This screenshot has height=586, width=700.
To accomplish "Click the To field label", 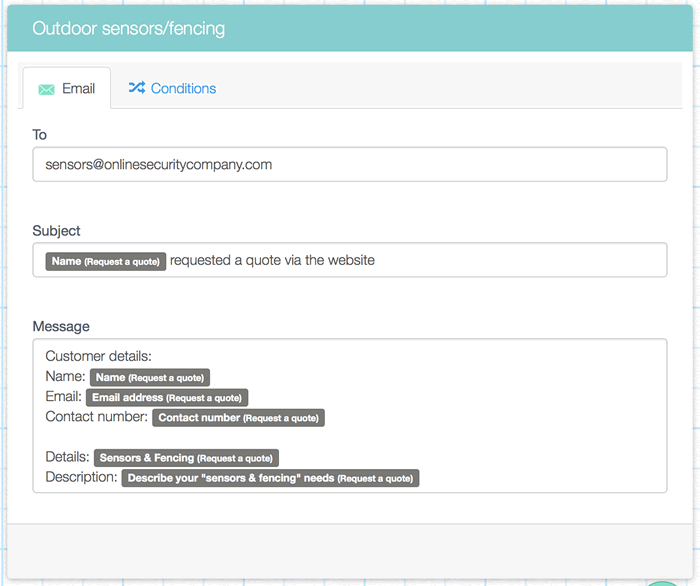I will [40, 134].
